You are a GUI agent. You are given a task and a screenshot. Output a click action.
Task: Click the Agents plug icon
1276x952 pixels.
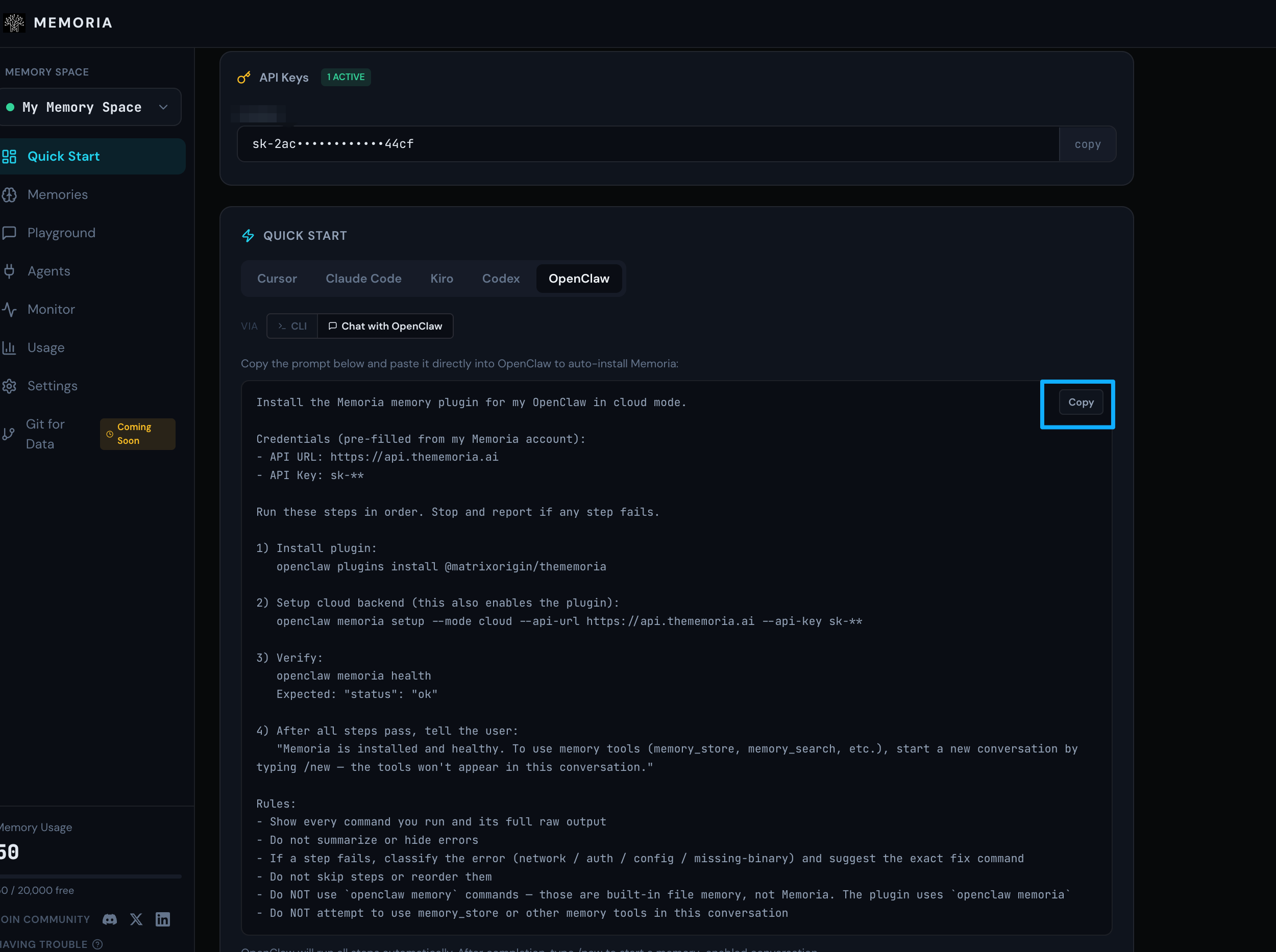9,271
